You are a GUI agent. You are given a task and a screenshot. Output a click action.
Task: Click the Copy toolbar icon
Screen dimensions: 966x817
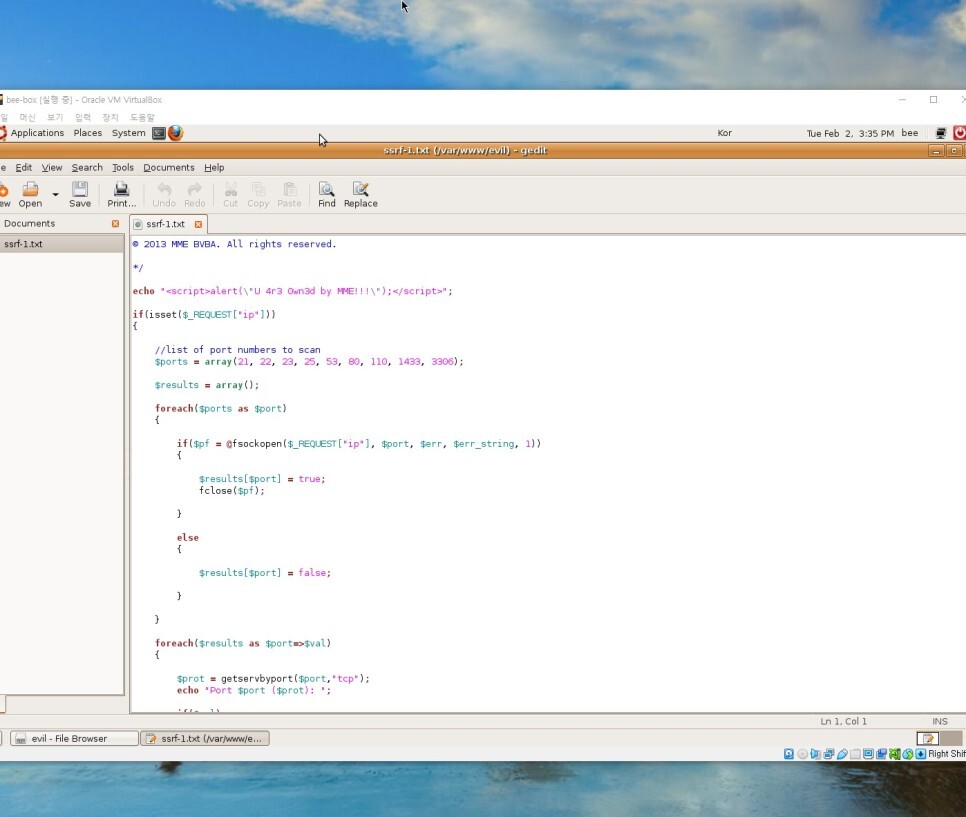pyautogui.click(x=258, y=195)
